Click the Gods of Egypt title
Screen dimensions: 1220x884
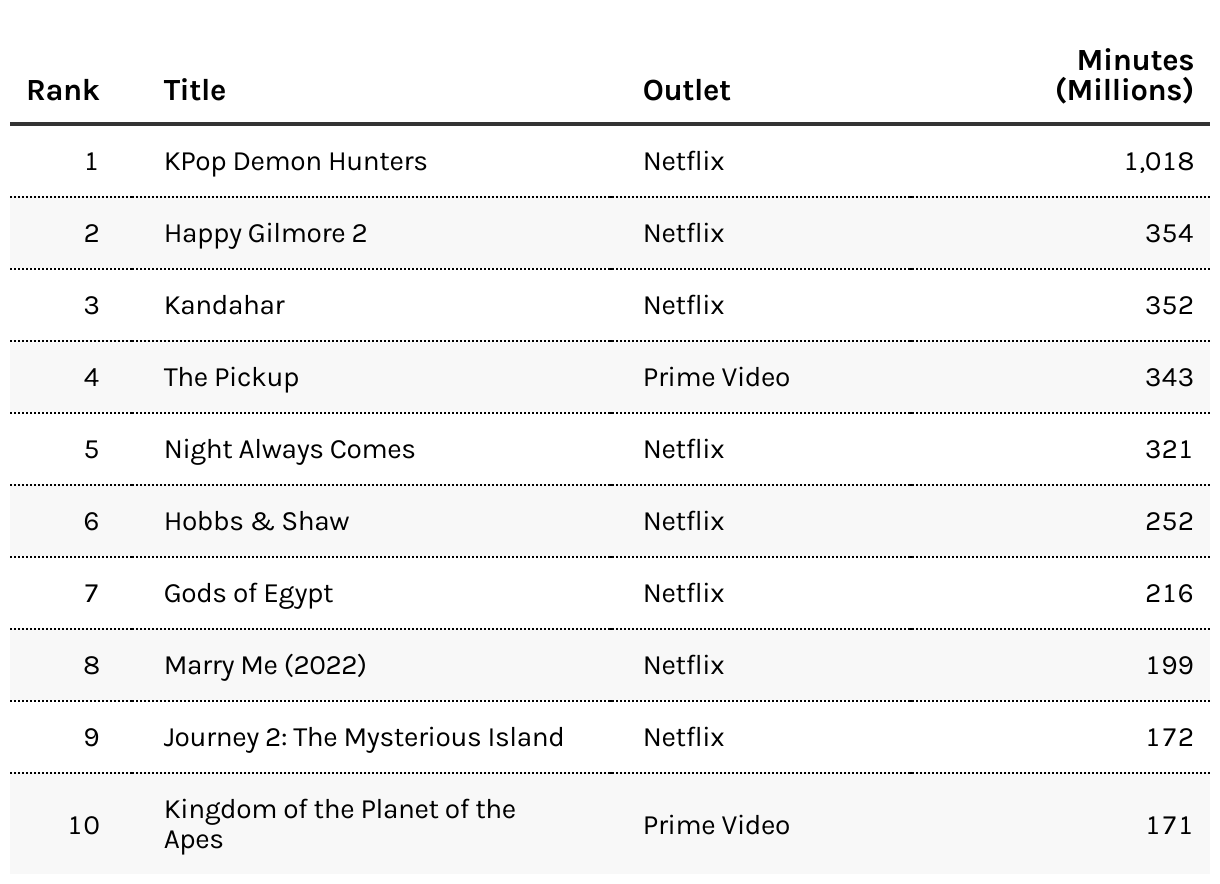pyautogui.click(x=248, y=593)
